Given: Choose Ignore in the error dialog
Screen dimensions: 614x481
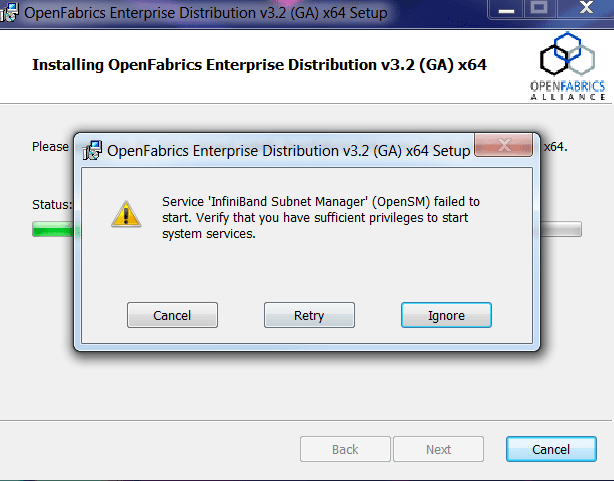Looking at the screenshot, I should coord(446,315).
